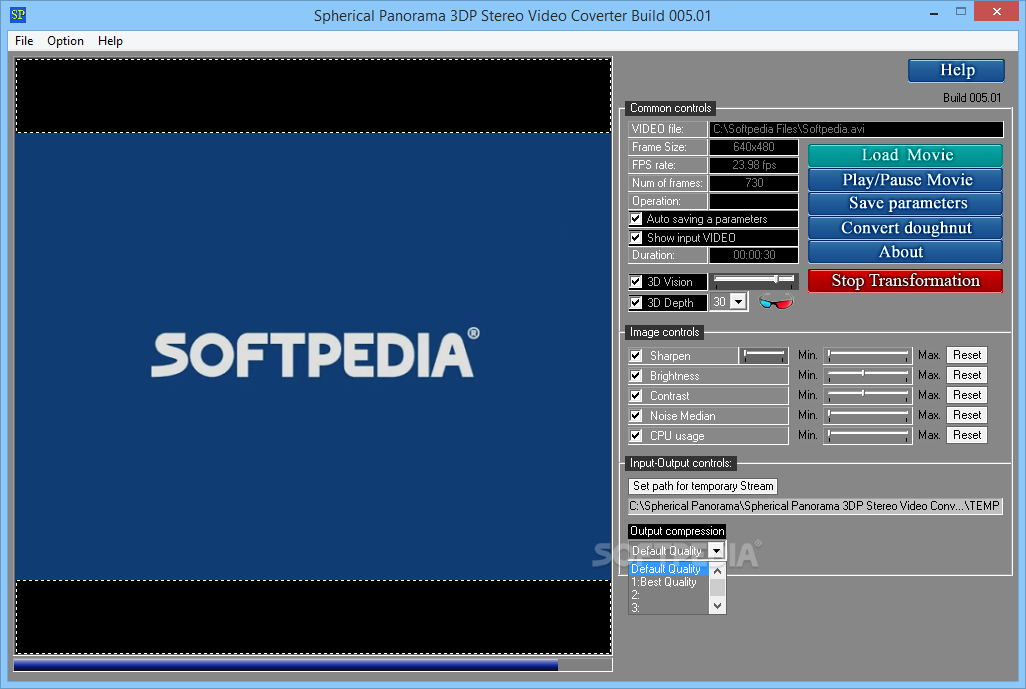Reset the Contrast setting
1026x689 pixels.
(966, 395)
